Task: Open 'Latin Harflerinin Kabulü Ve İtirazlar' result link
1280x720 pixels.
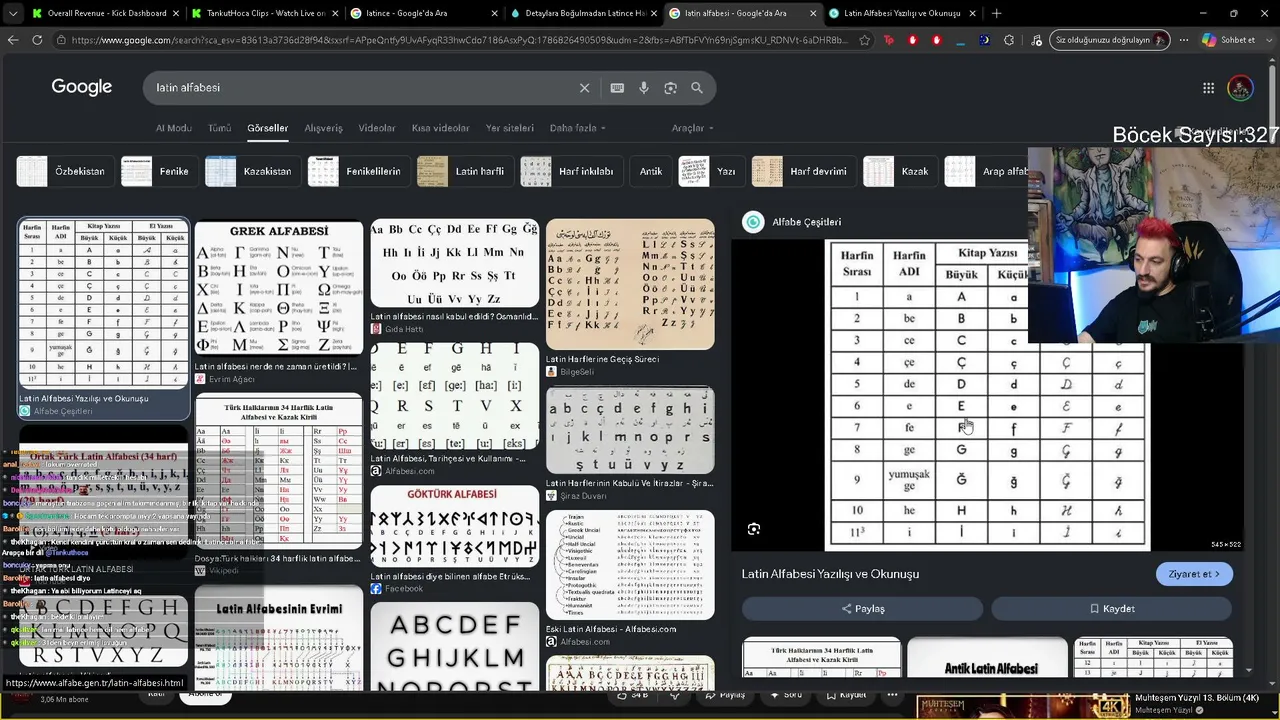Action: 629,483
